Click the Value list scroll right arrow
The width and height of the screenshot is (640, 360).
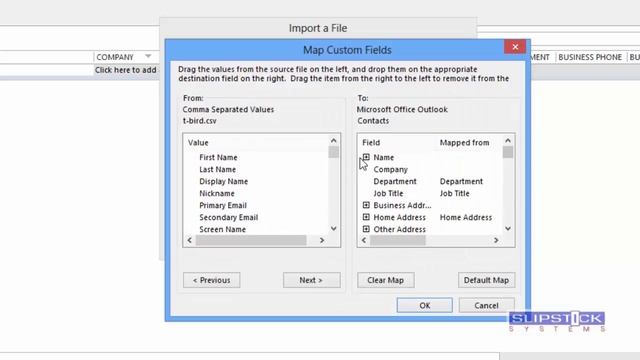point(322,240)
